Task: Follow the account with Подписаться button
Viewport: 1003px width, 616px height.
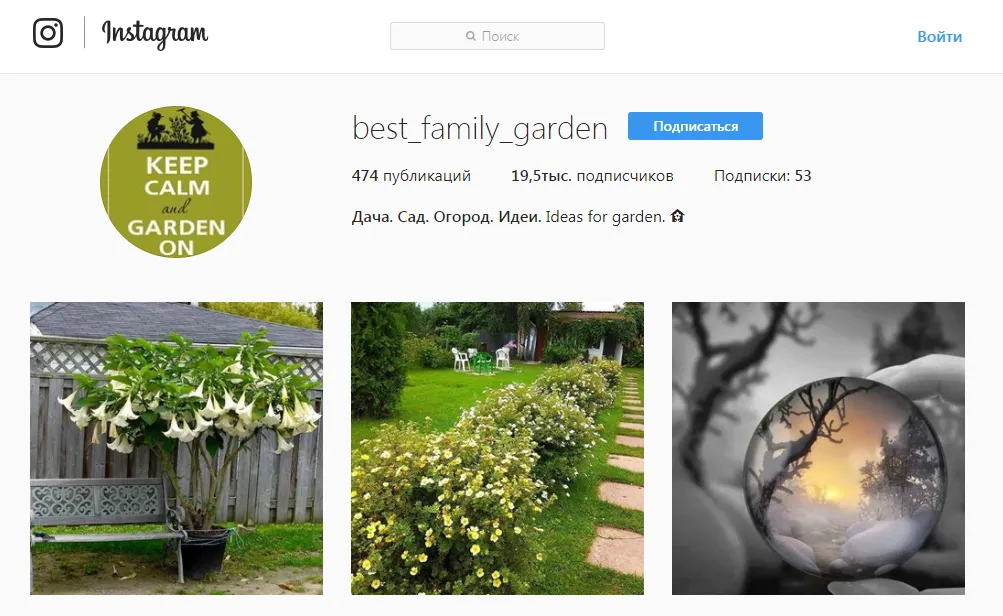Action: coord(695,126)
